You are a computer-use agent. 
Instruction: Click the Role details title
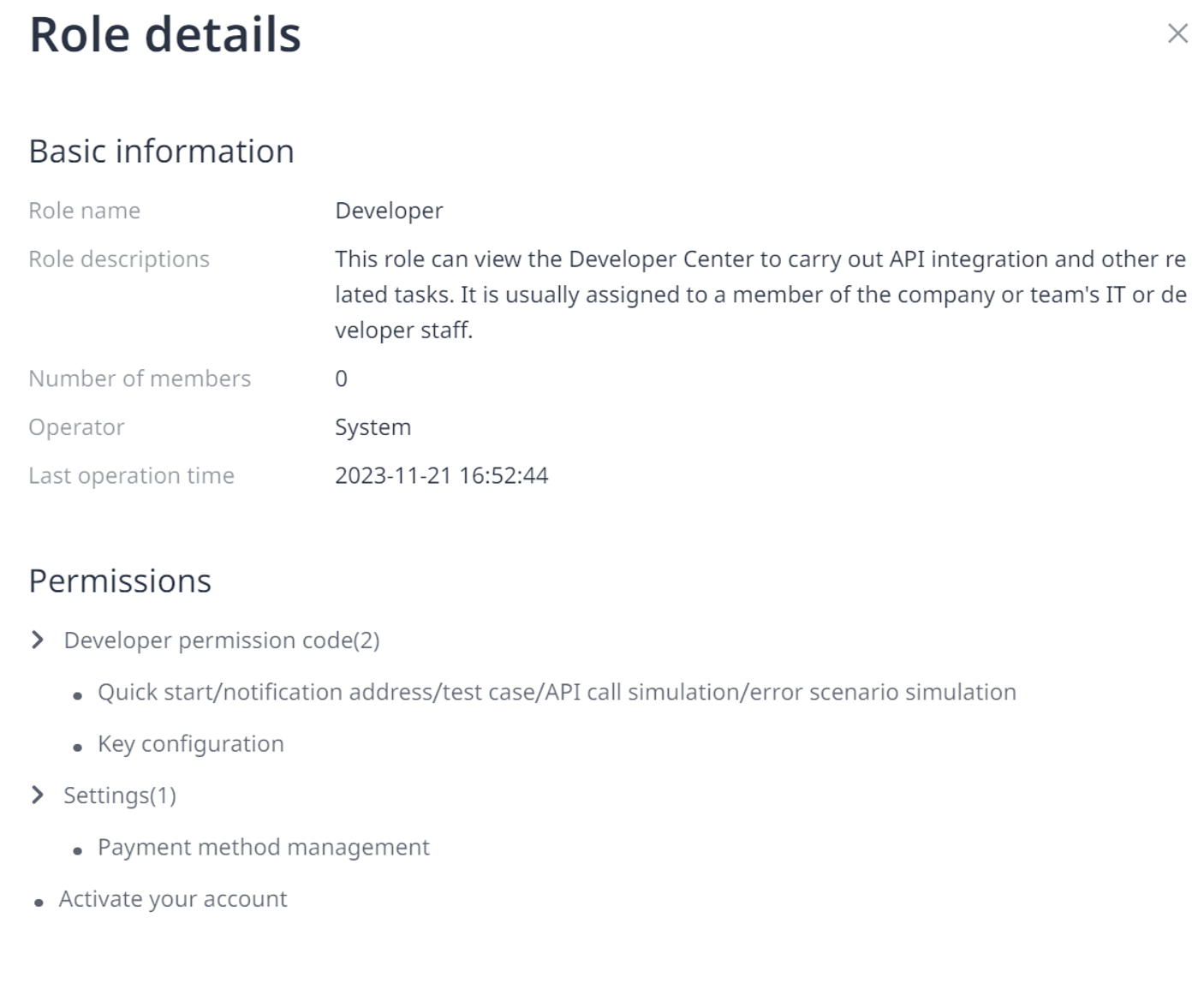pyautogui.click(x=165, y=35)
